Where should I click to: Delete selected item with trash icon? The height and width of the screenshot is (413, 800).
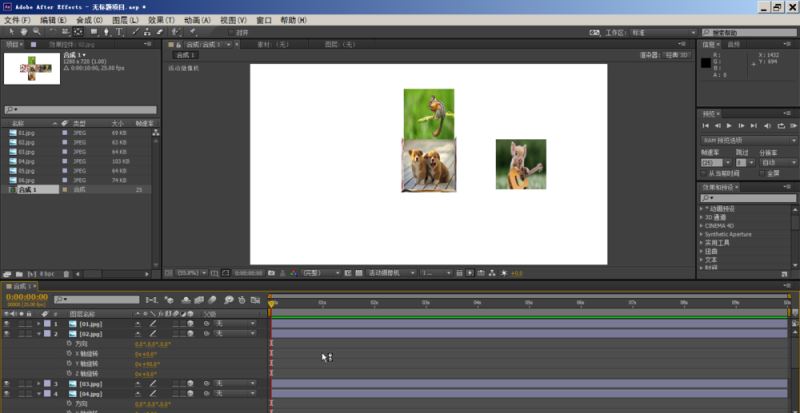[66, 274]
